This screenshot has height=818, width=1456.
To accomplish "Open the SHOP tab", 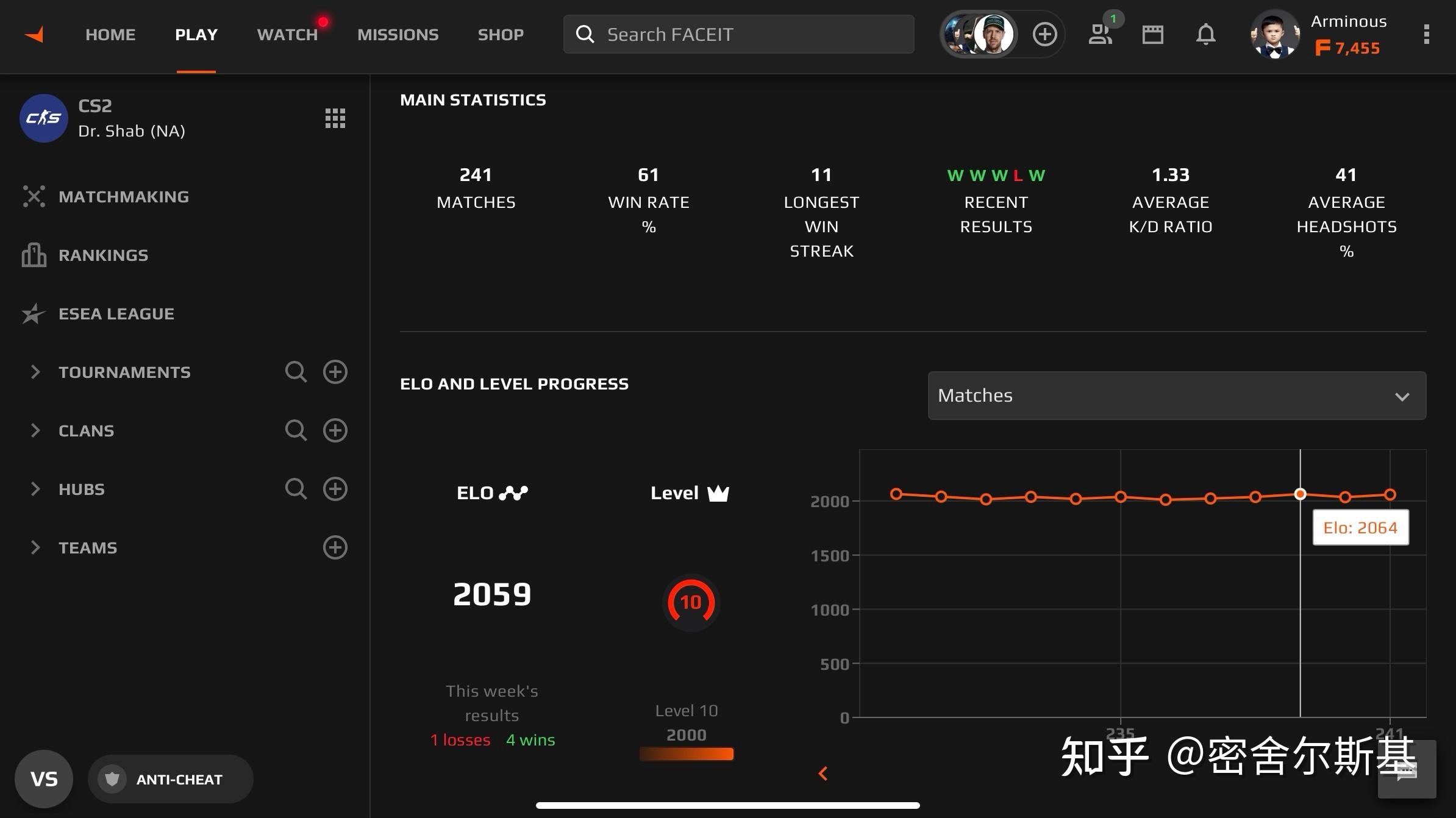I will (x=501, y=35).
